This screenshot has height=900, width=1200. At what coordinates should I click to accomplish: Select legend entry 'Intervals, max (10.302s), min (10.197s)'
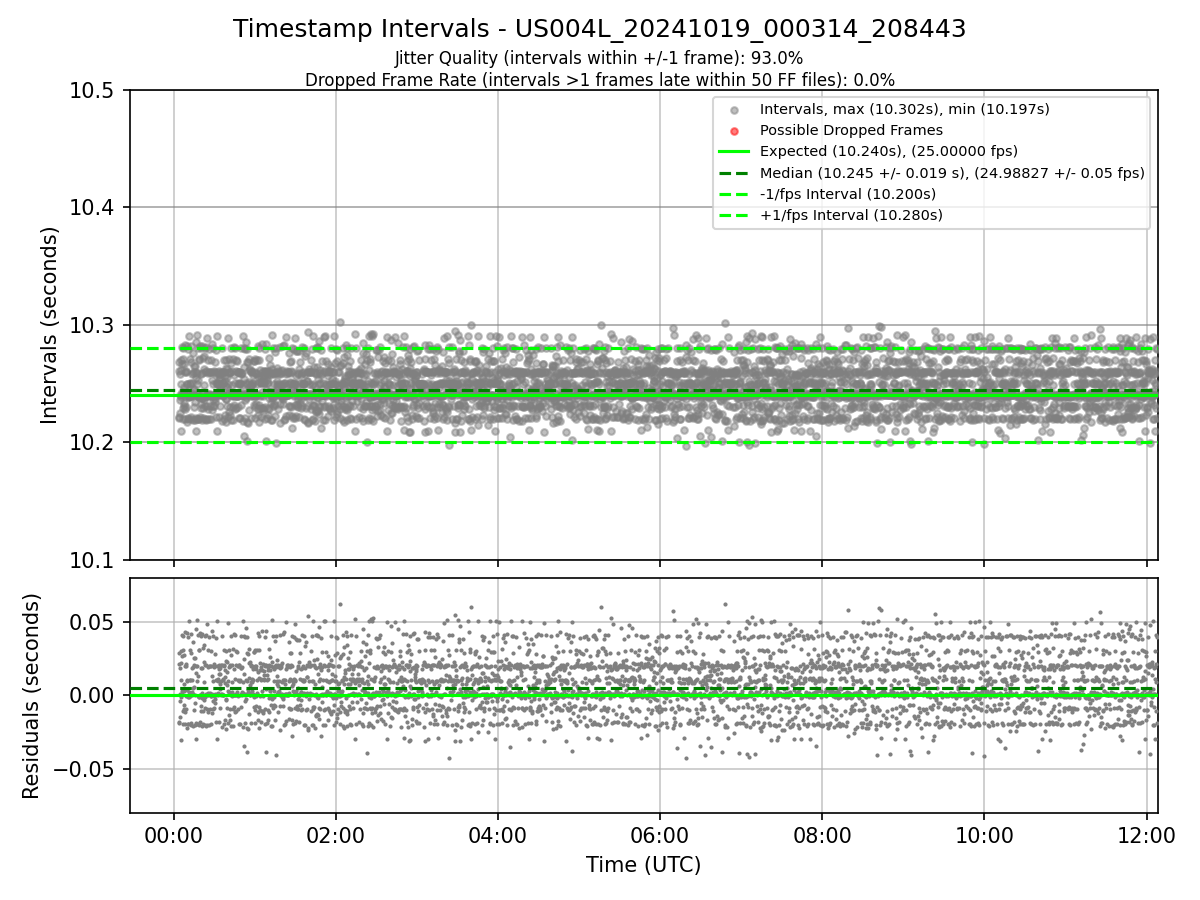pyautogui.click(x=905, y=109)
